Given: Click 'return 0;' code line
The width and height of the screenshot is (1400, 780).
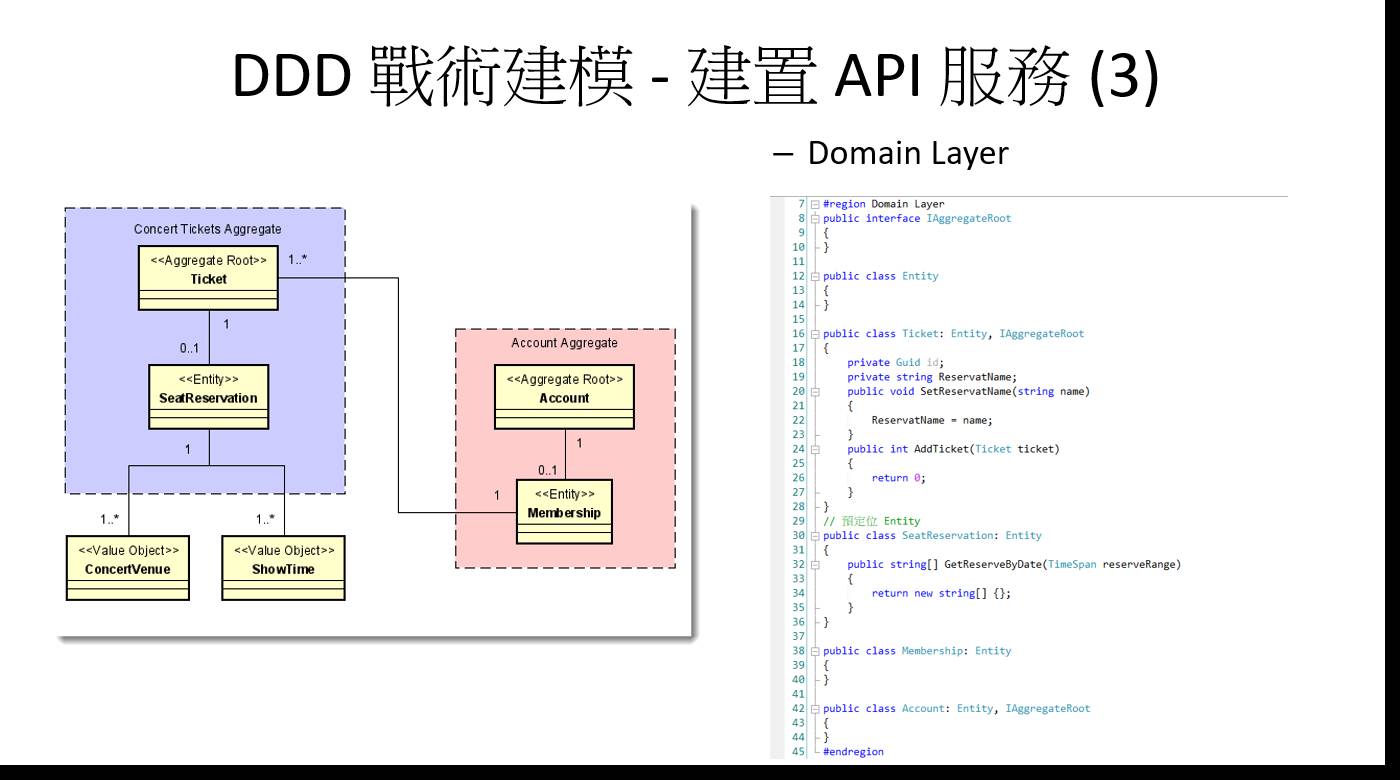Looking at the screenshot, I should click(x=898, y=478).
